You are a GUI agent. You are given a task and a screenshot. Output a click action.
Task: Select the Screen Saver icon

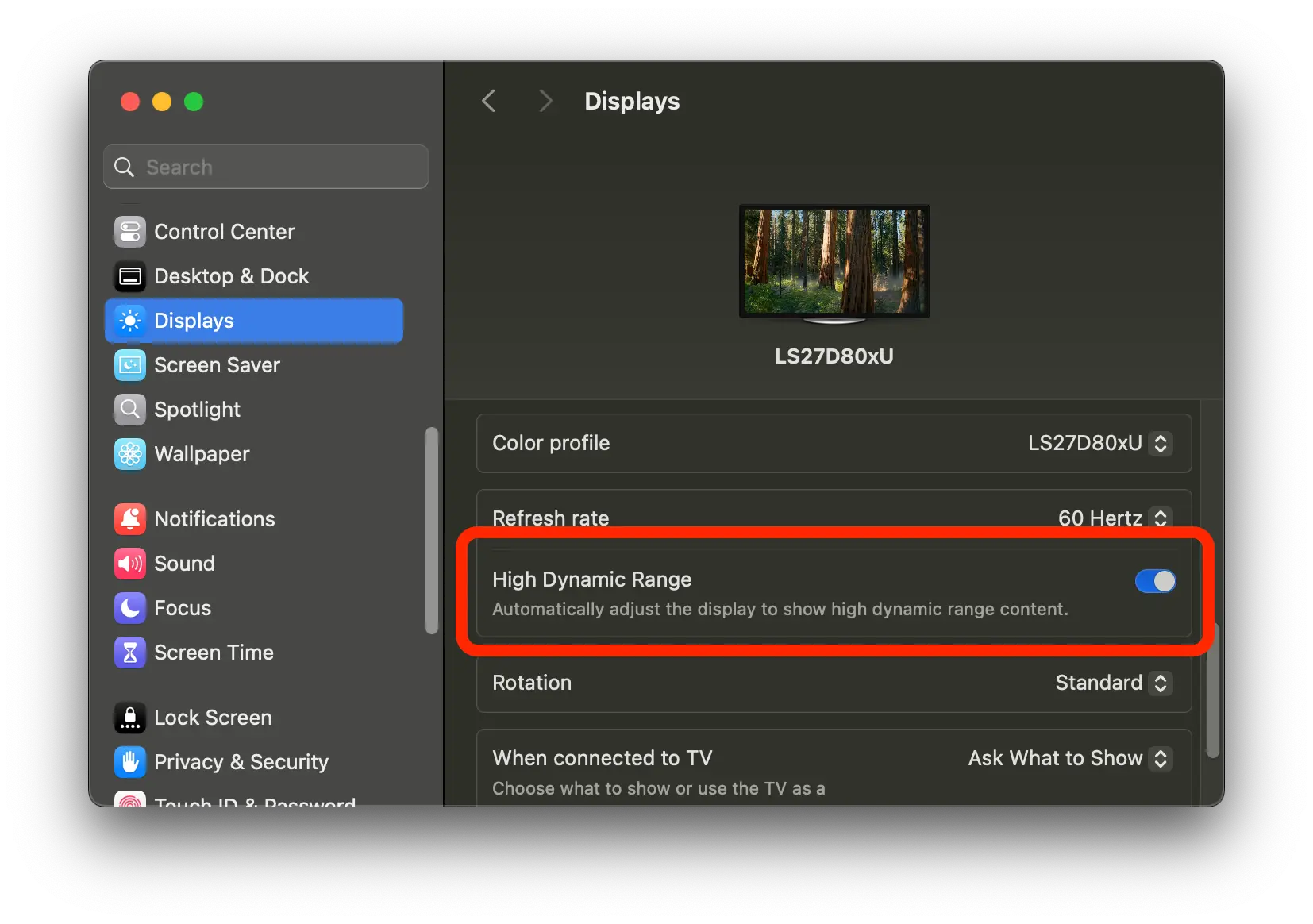tap(130, 365)
